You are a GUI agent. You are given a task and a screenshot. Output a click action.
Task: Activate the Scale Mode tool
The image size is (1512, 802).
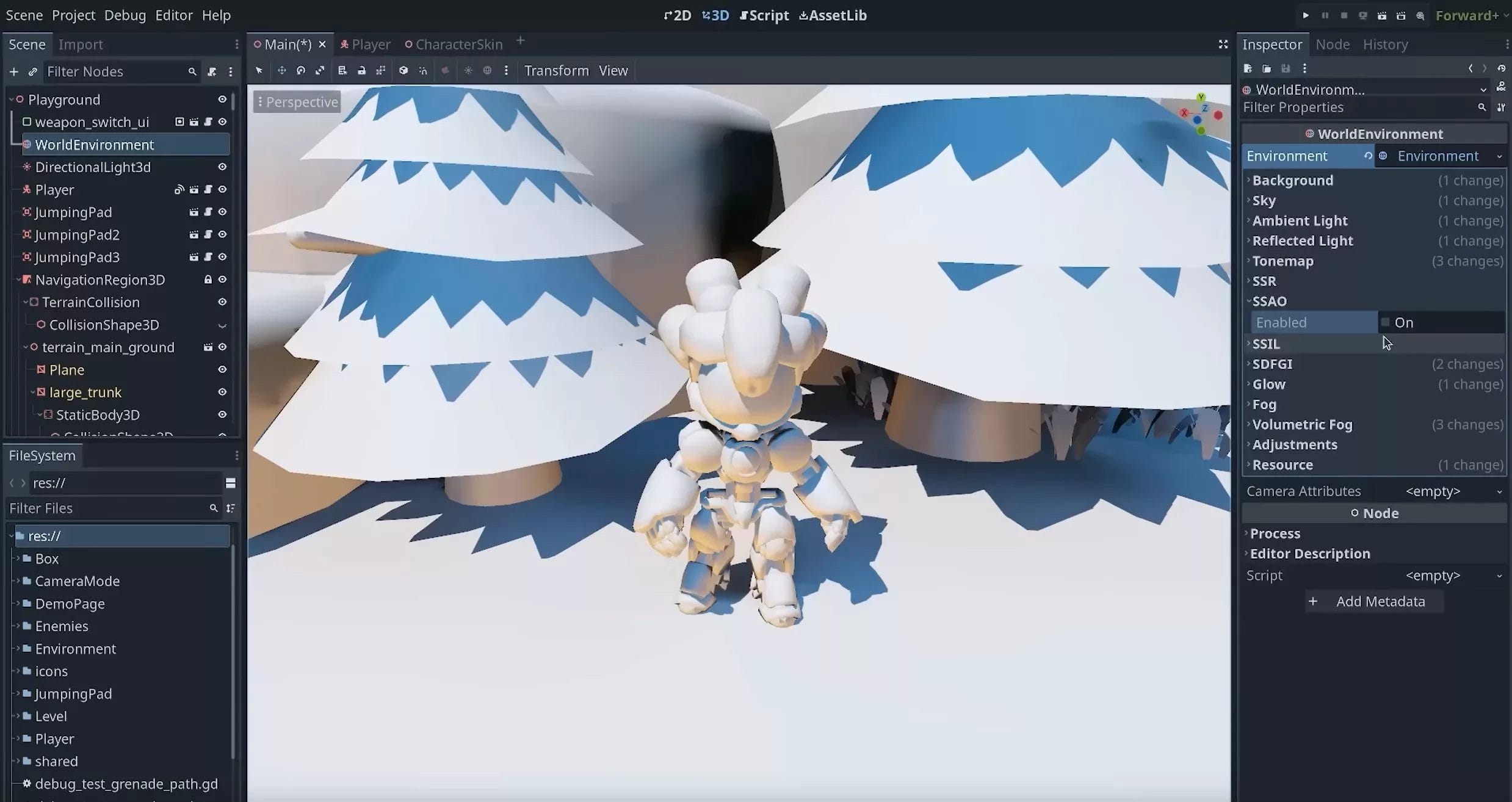(320, 70)
